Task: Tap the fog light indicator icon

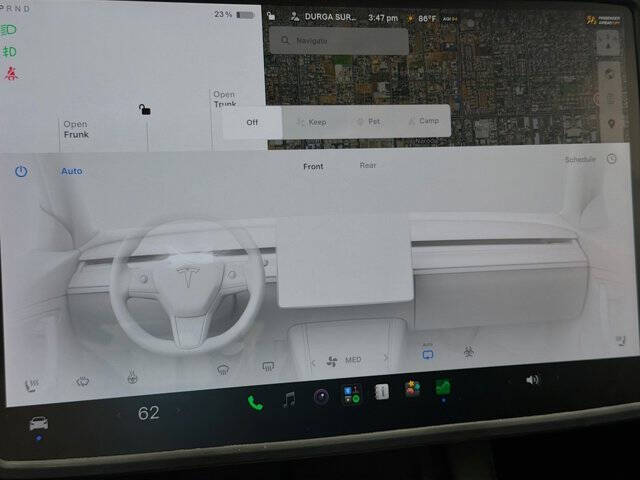Action: pos(9,52)
